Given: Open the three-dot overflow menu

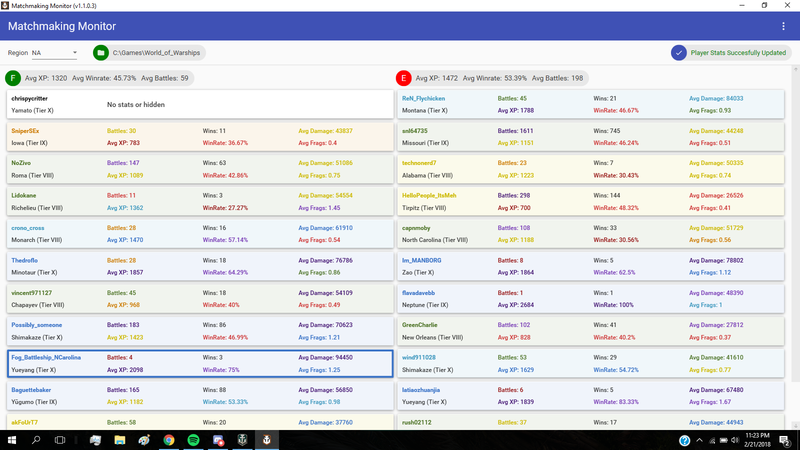Looking at the screenshot, I should (x=783, y=26).
